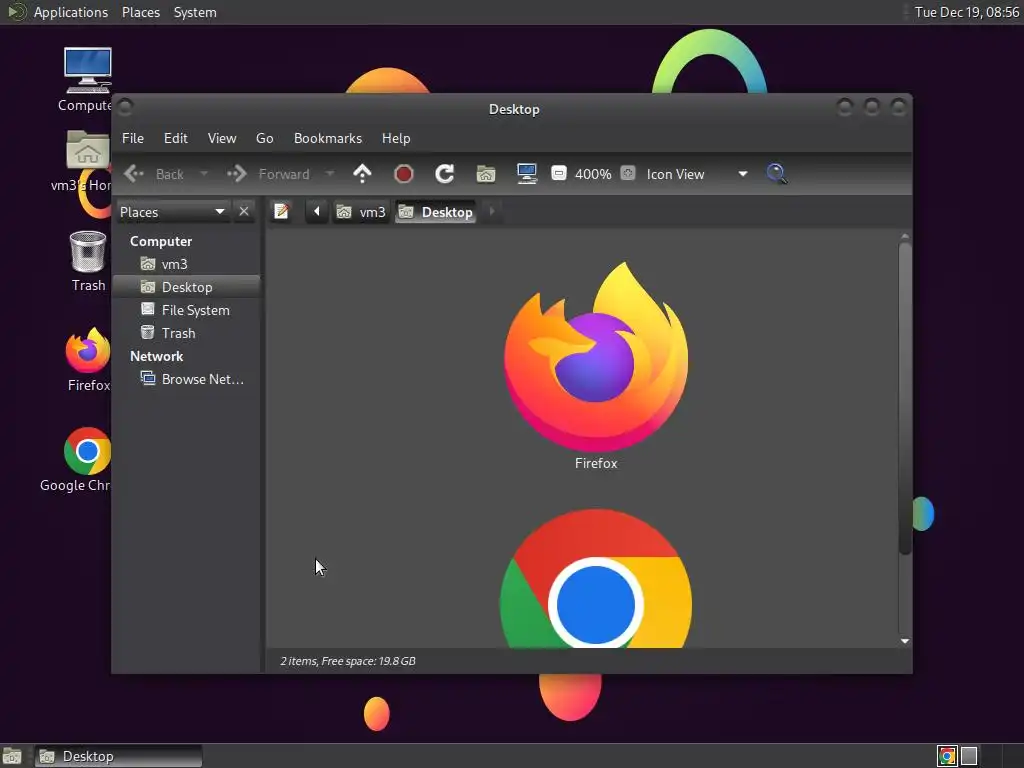The width and height of the screenshot is (1024, 768).
Task: Open the Places panel menu
Action: pyautogui.click(x=141, y=12)
